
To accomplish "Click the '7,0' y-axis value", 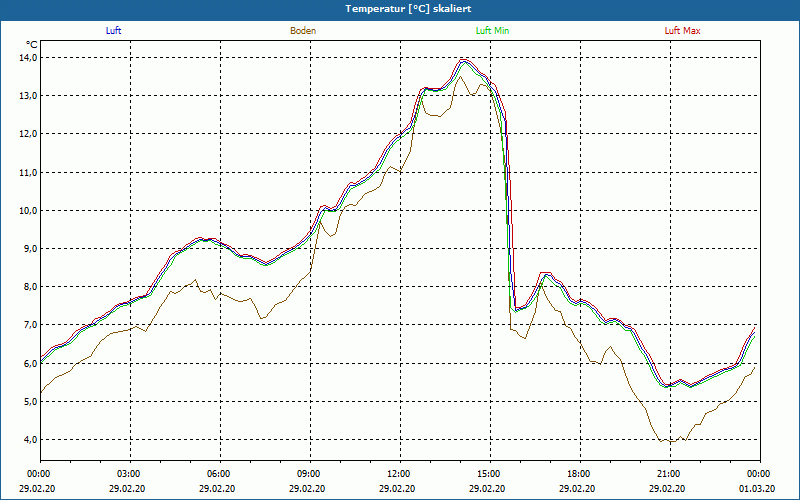I will (30, 325).
